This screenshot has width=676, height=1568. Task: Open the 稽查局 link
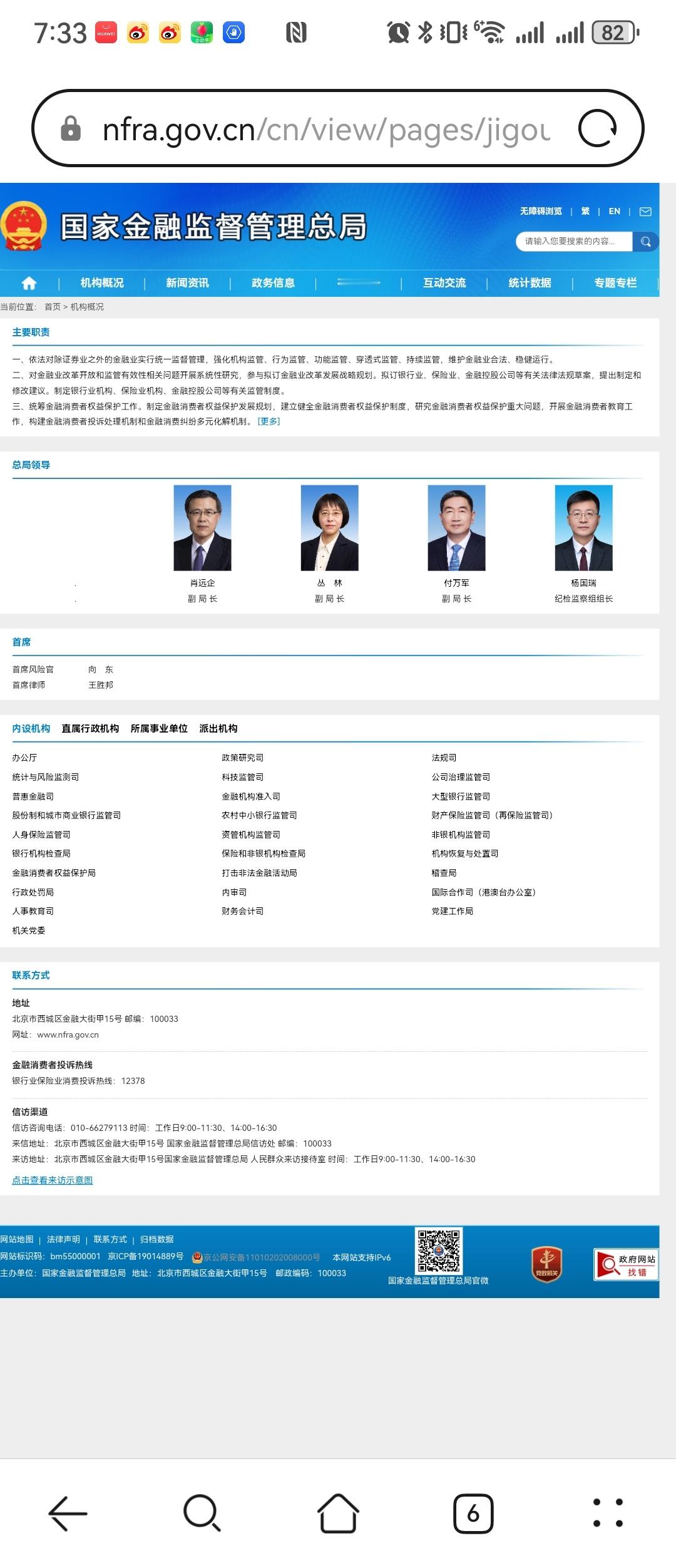click(x=444, y=873)
